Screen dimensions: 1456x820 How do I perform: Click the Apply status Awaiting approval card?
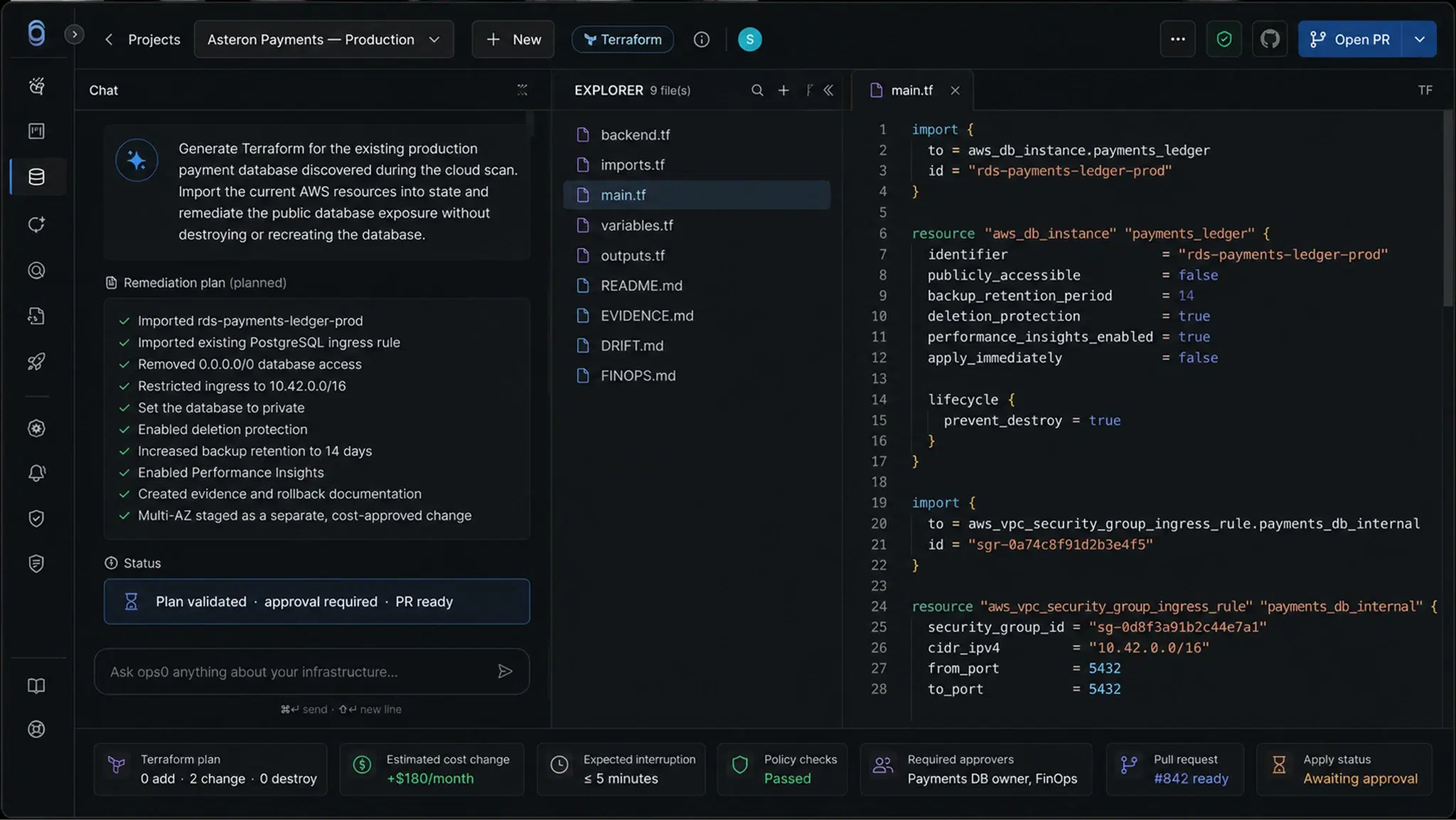[1344, 770]
